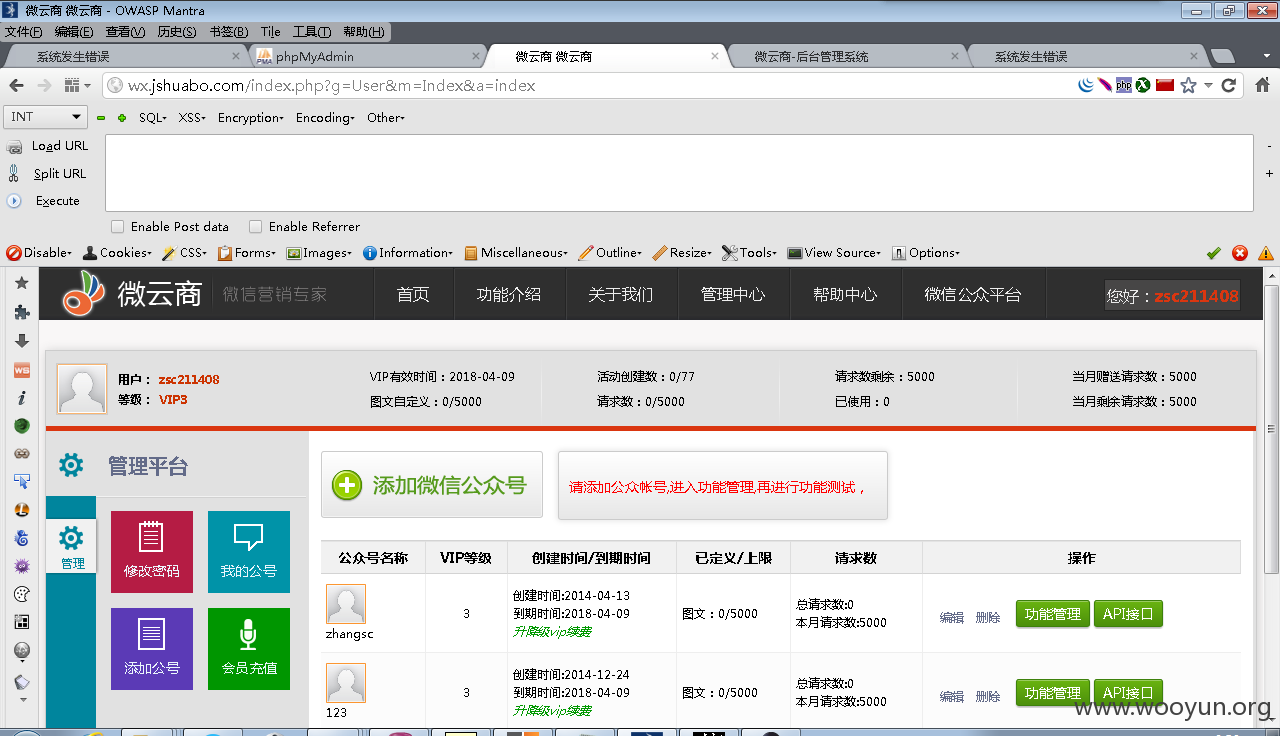
Task: Click 删除 link in the 123 row
Action: pos(988,696)
